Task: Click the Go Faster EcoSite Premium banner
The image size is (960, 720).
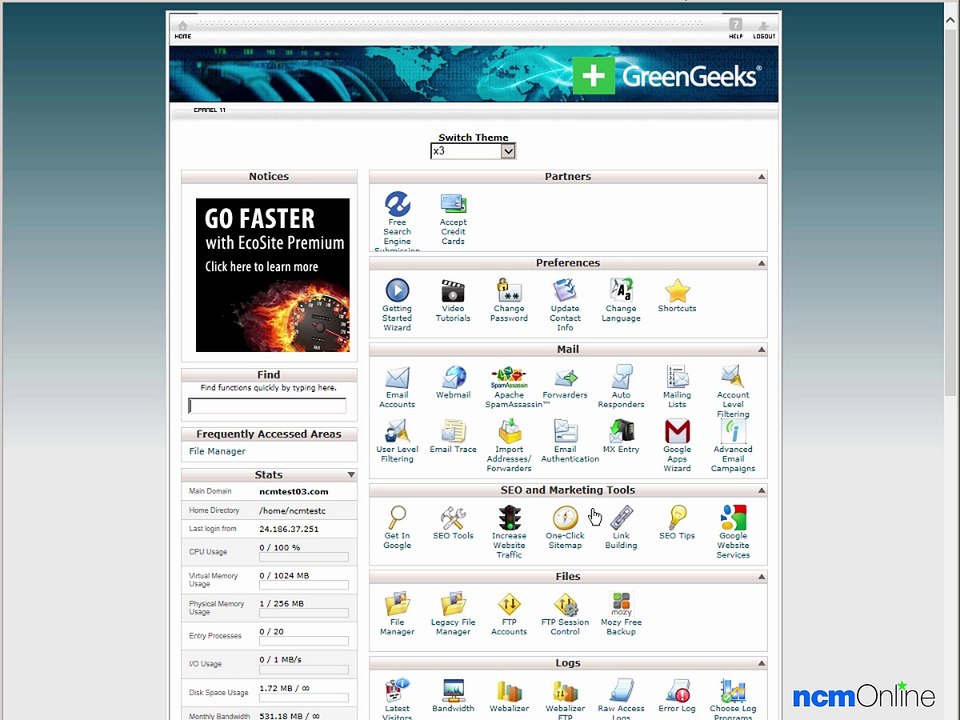Action: tap(272, 275)
